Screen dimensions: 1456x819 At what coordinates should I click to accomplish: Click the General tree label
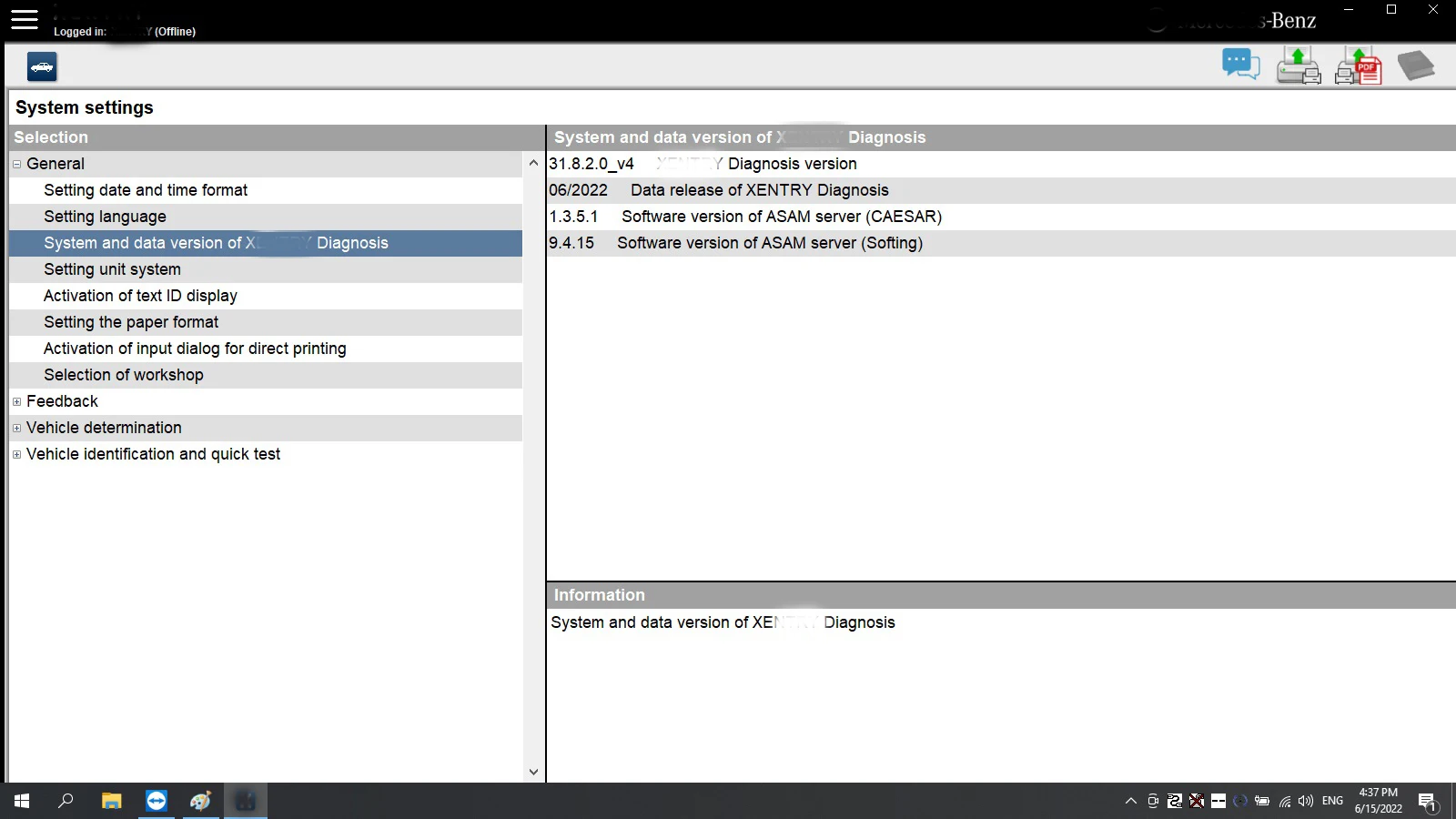[56, 164]
